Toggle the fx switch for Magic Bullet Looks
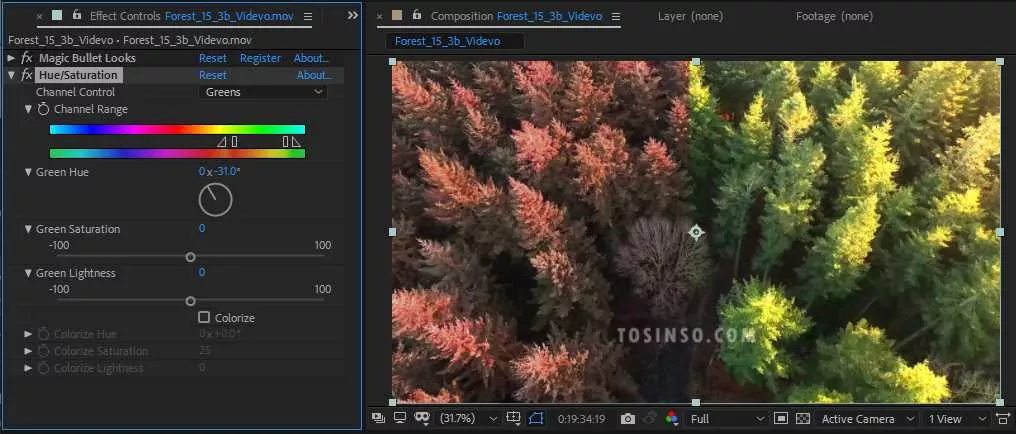Screen dimensions: 1016x434 click(x=27, y=58)
